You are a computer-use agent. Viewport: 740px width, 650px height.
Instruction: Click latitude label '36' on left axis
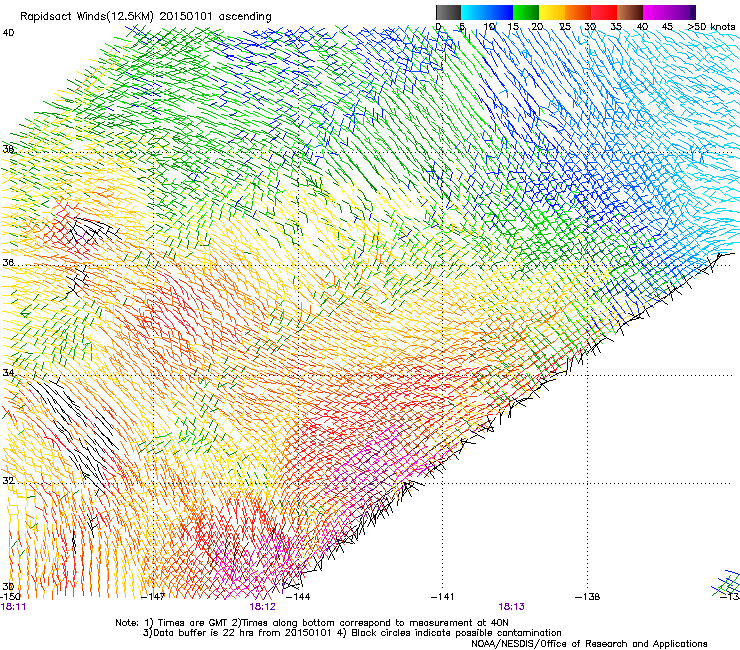(8, 262)
